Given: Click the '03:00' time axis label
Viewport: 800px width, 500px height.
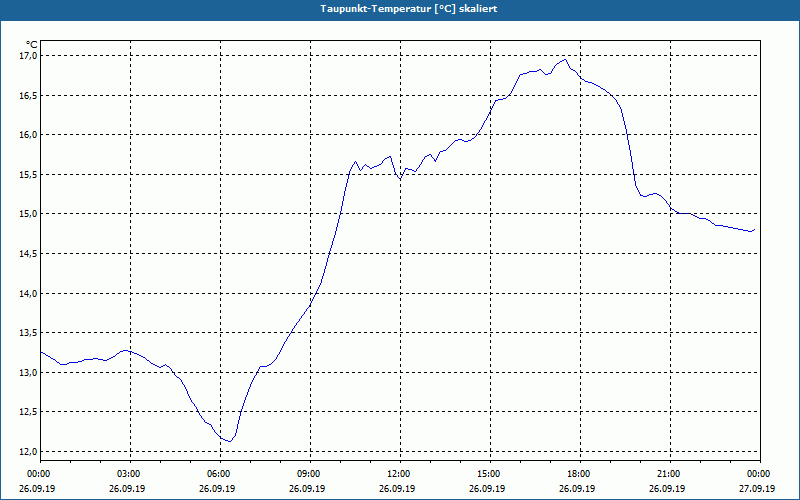Looking at the screenshot, I should coord(130,474).
